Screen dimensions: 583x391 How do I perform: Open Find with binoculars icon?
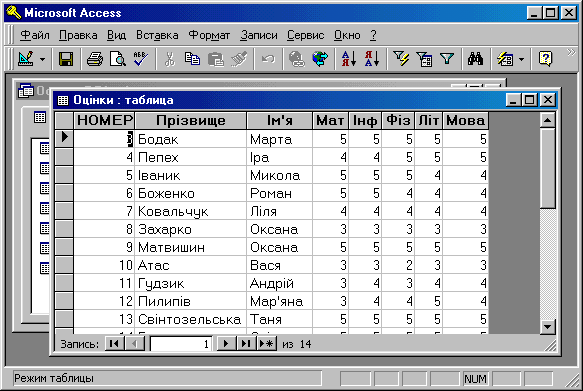(x=476, y=59)
